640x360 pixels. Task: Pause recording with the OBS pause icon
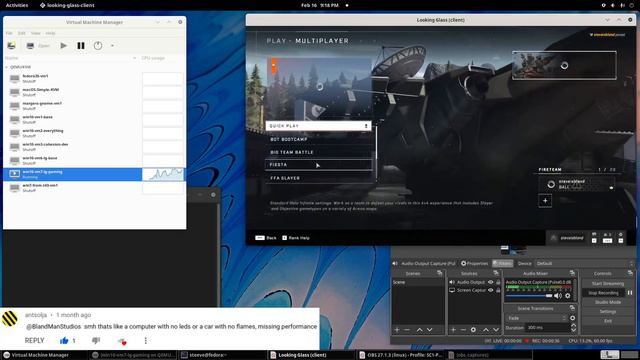click(630, 293)
